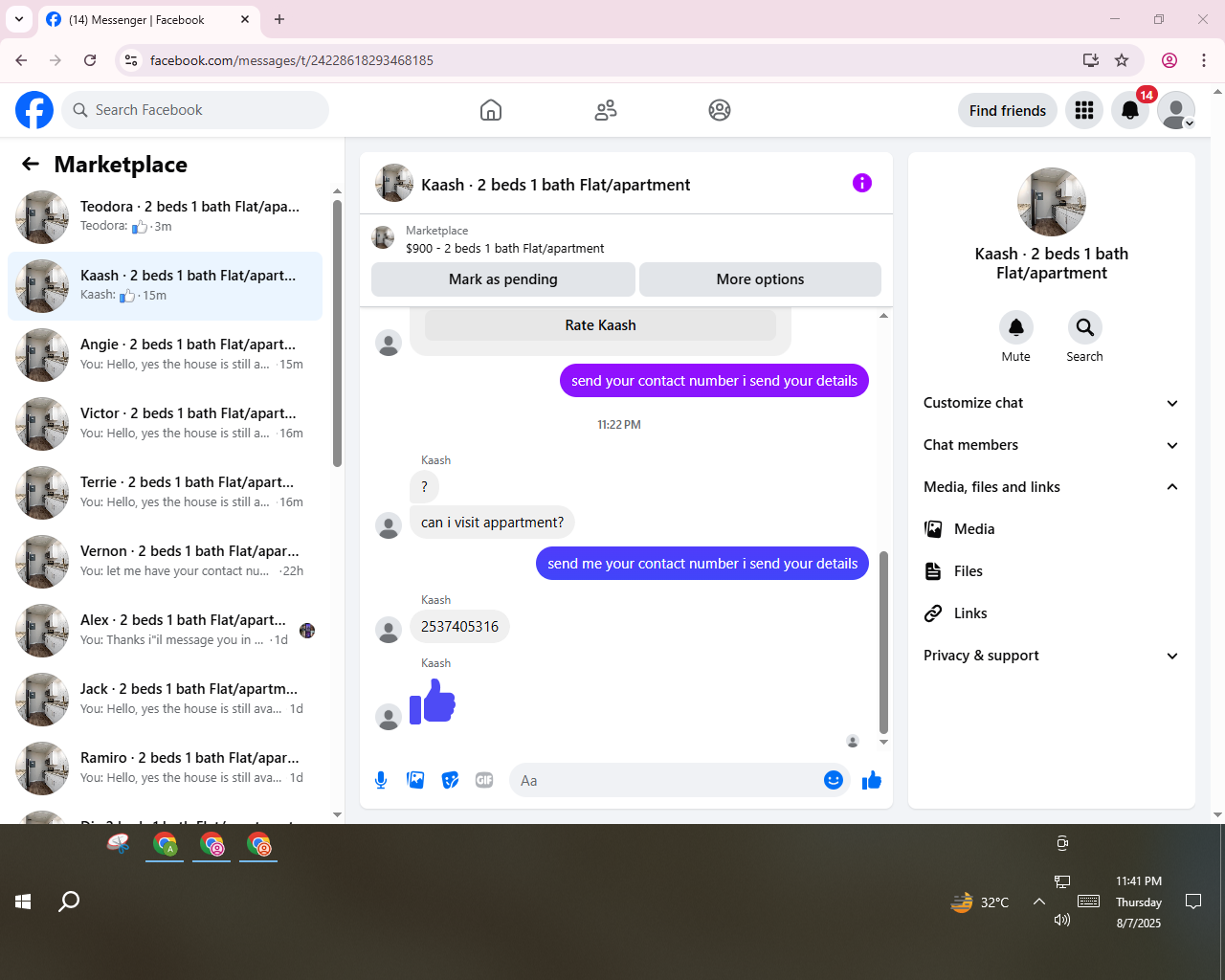Open Links in the chat details

coord(1052,613)
